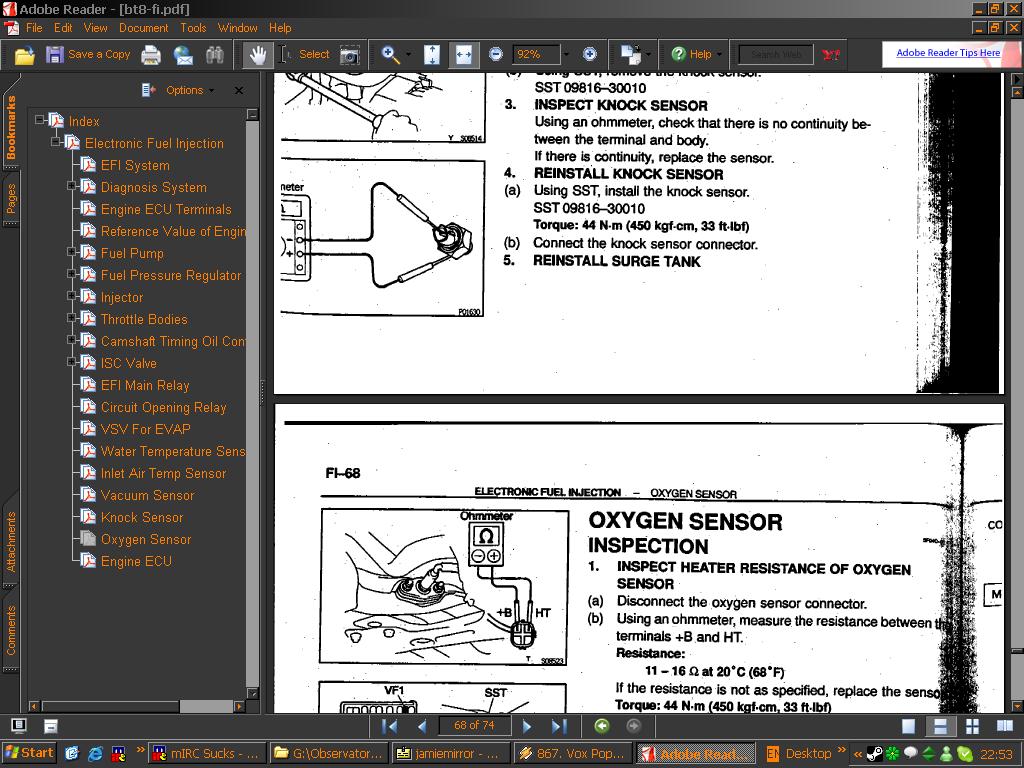This screenshot has width=1024, height=768.
Task: Open the Adobe Reader Tips Here link
Action: tap(947, 53)
